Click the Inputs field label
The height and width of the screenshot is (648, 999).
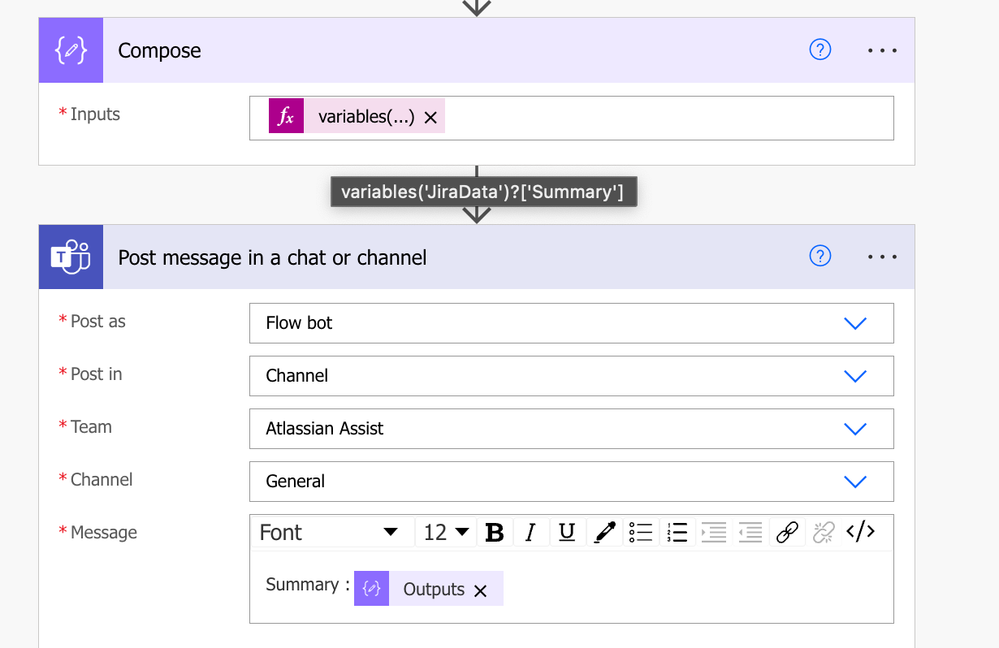(95, 115)
